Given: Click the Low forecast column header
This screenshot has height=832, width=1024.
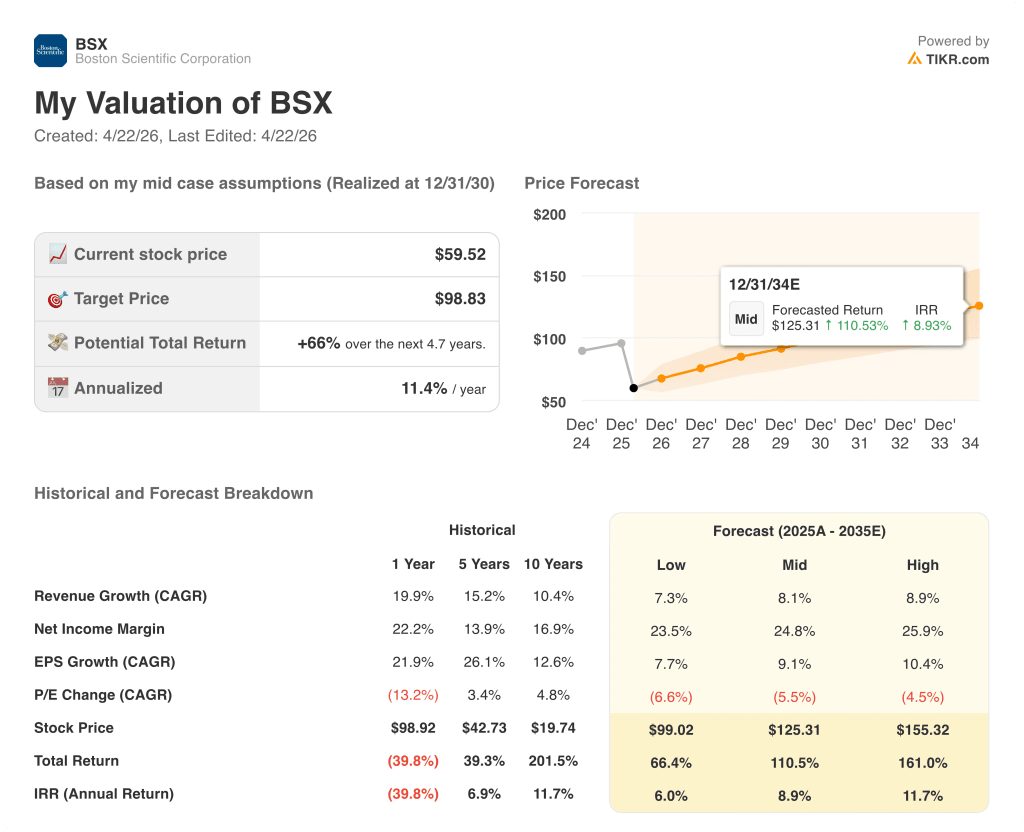Looking at the screenshot, I should 671,565.
